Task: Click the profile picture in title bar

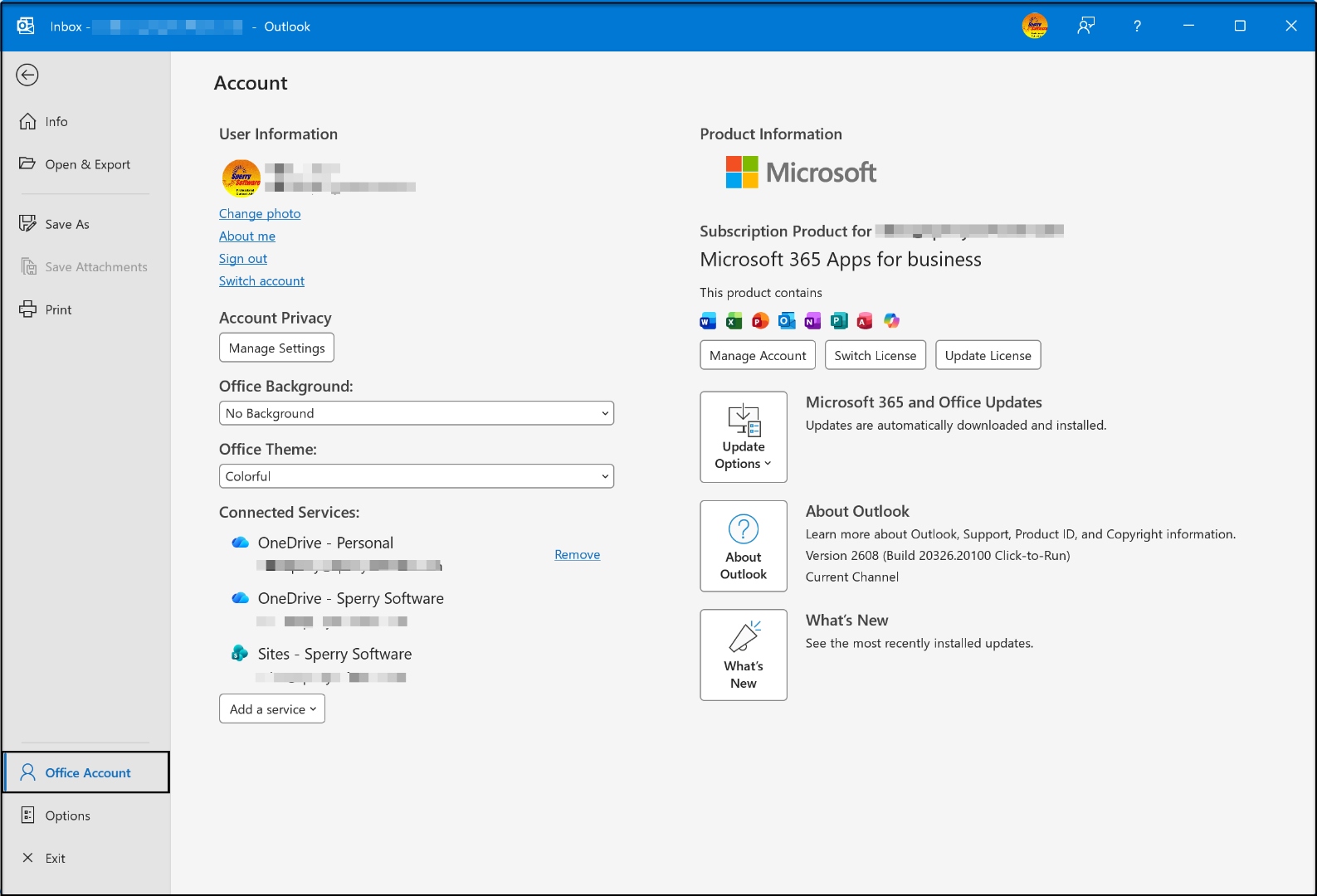Action: pyautogui.click(x=1035, y=26)
